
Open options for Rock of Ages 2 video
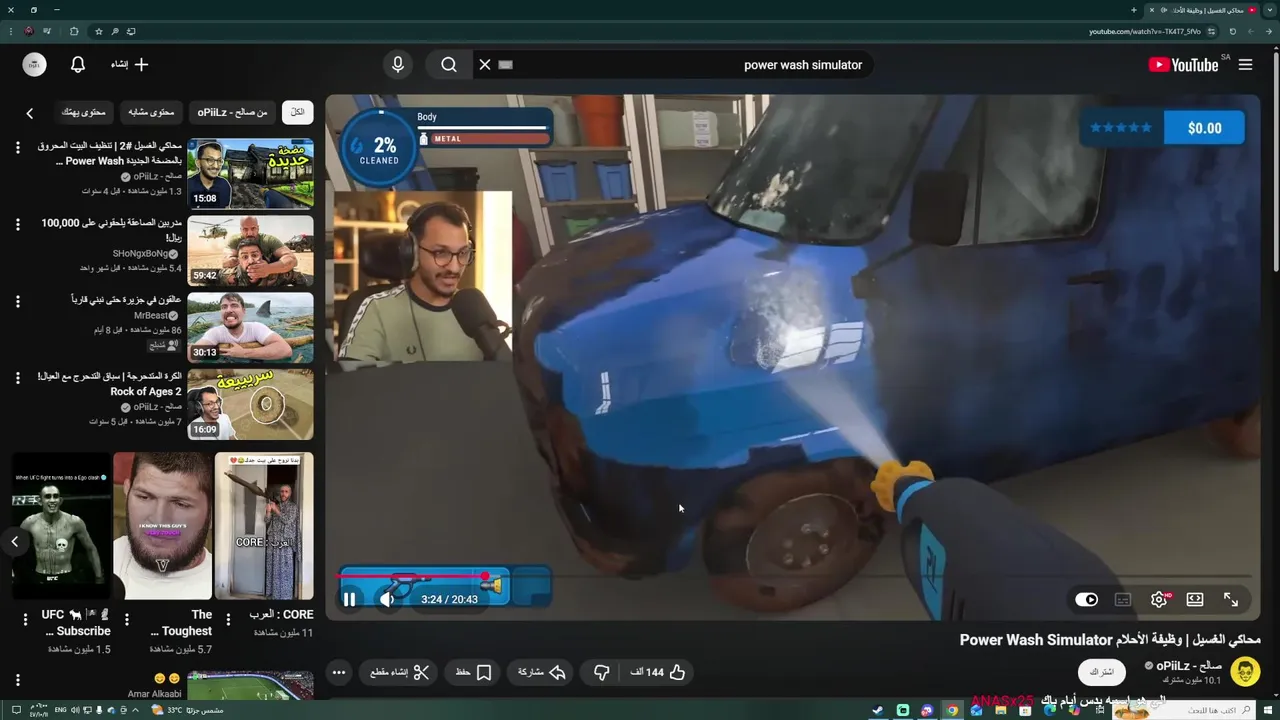click(17, 378)
